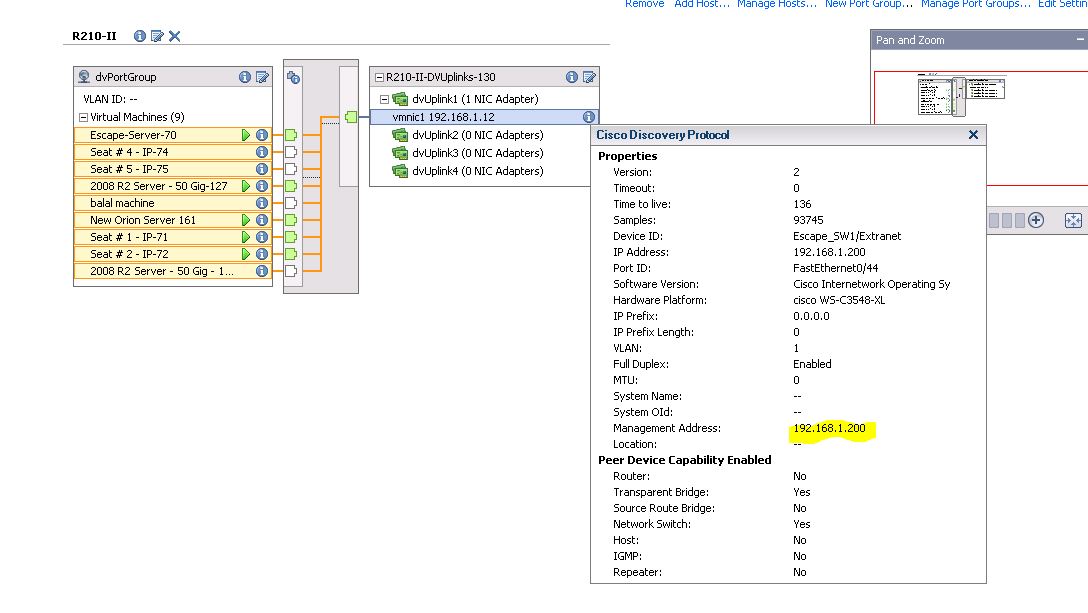The height and width of the screenshot is (613, 1088).
Task: Click the Pan and Zoom overview thumbnail
Action: tap(961, 96)
